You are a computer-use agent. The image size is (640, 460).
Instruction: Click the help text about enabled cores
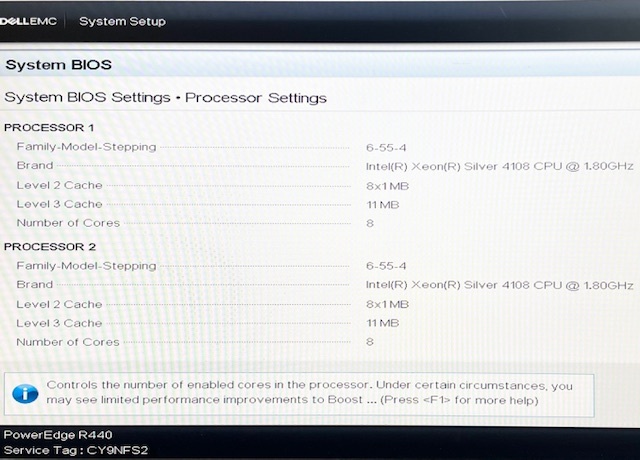(x=309, y=393)
